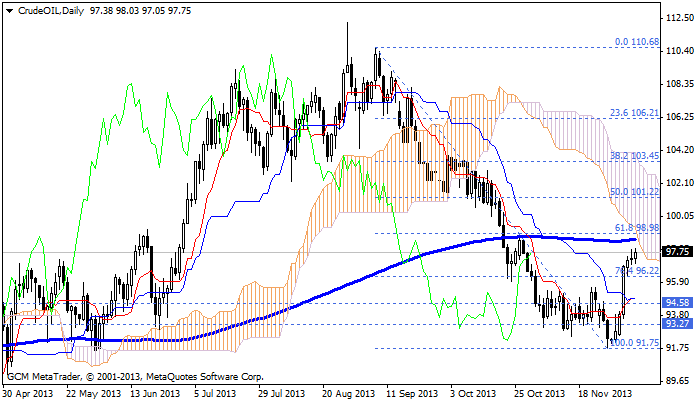Click the small triangle marker in top-left corner

click(6, 9)
